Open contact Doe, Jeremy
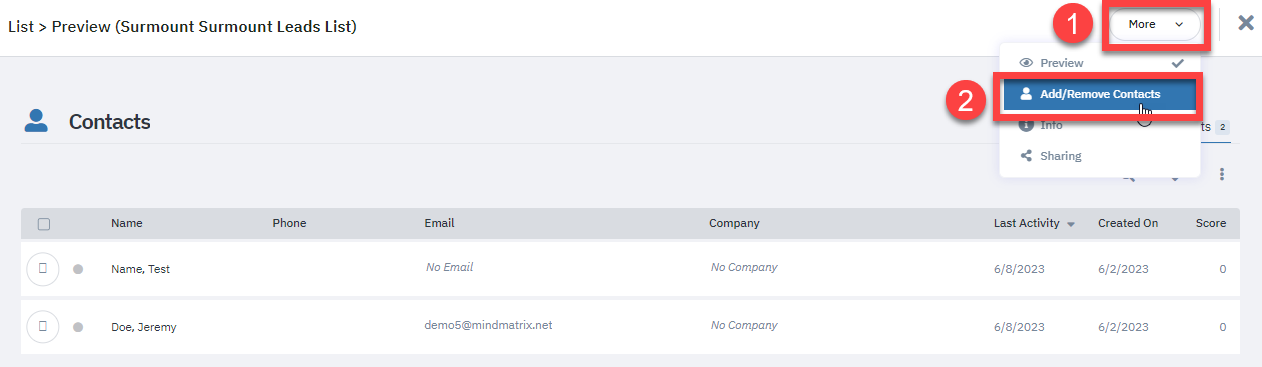 [x=144, y=327]
